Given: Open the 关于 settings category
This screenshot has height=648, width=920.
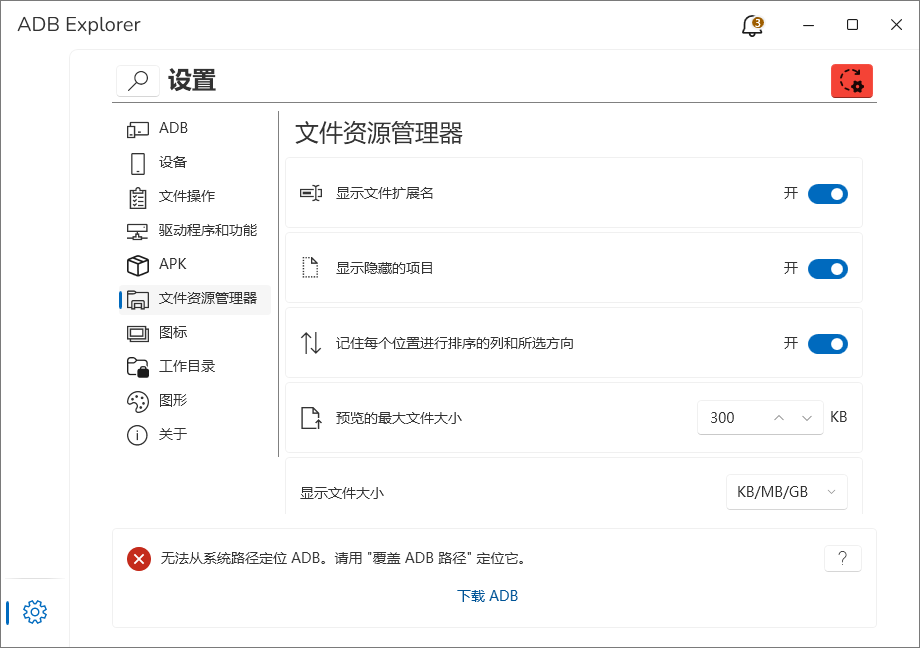Looking at the screenshot, I should pyautogui.click(x=195, y=435).
